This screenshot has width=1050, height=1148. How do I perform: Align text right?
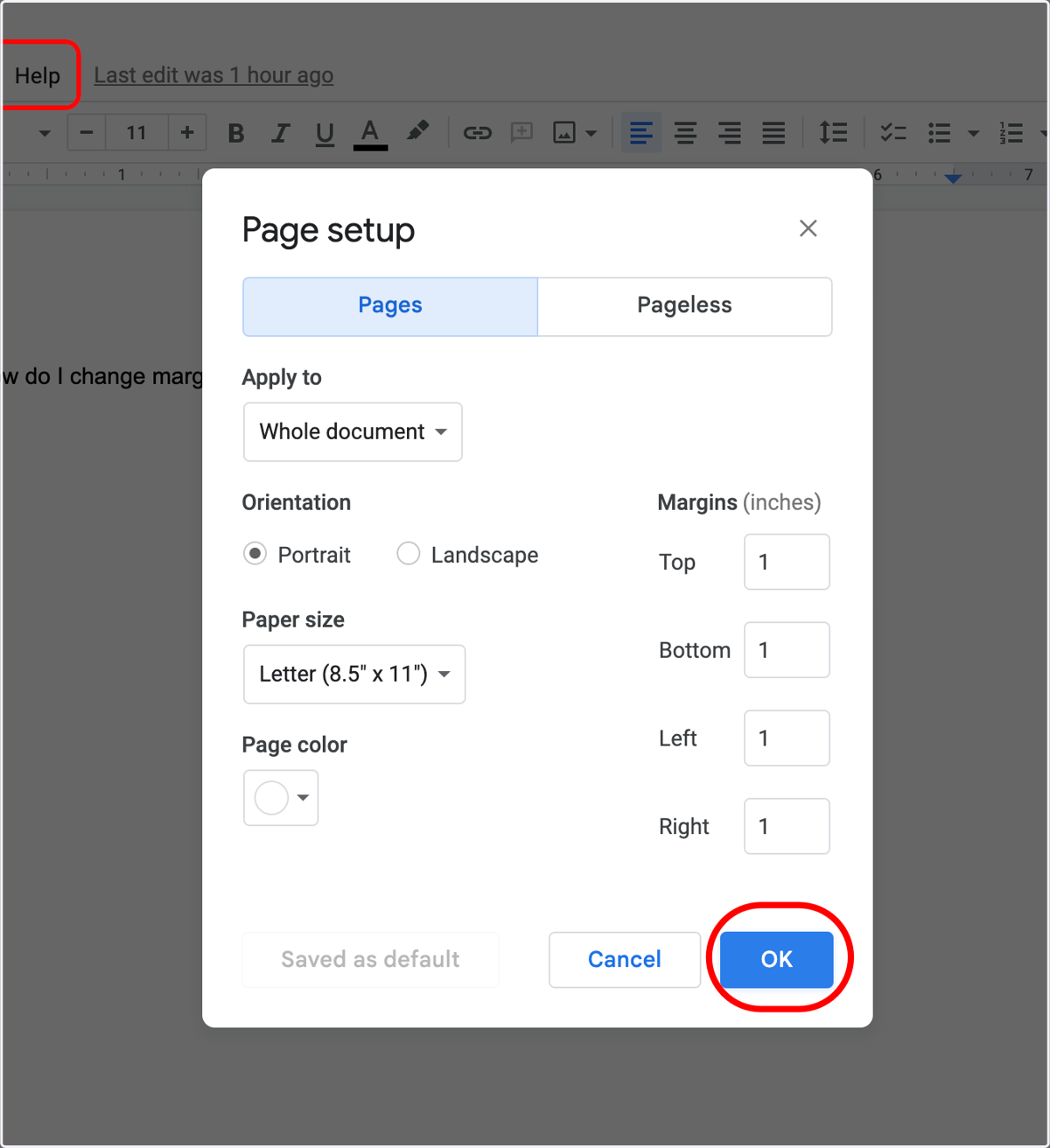(730, 133)
